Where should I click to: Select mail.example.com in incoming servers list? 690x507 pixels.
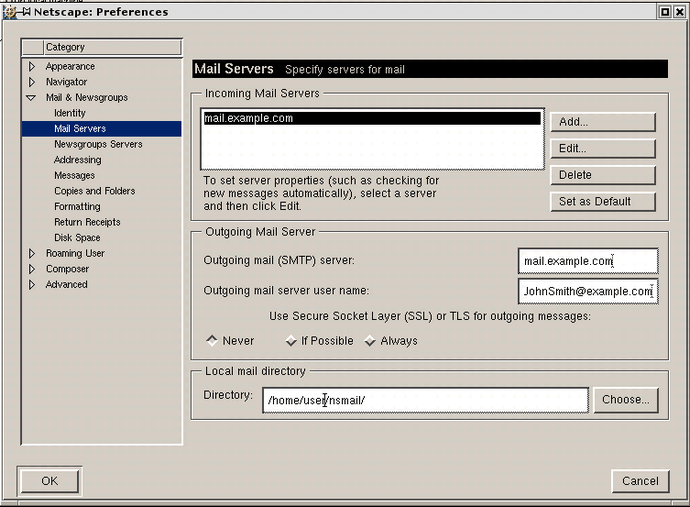(x=370, y=118)
